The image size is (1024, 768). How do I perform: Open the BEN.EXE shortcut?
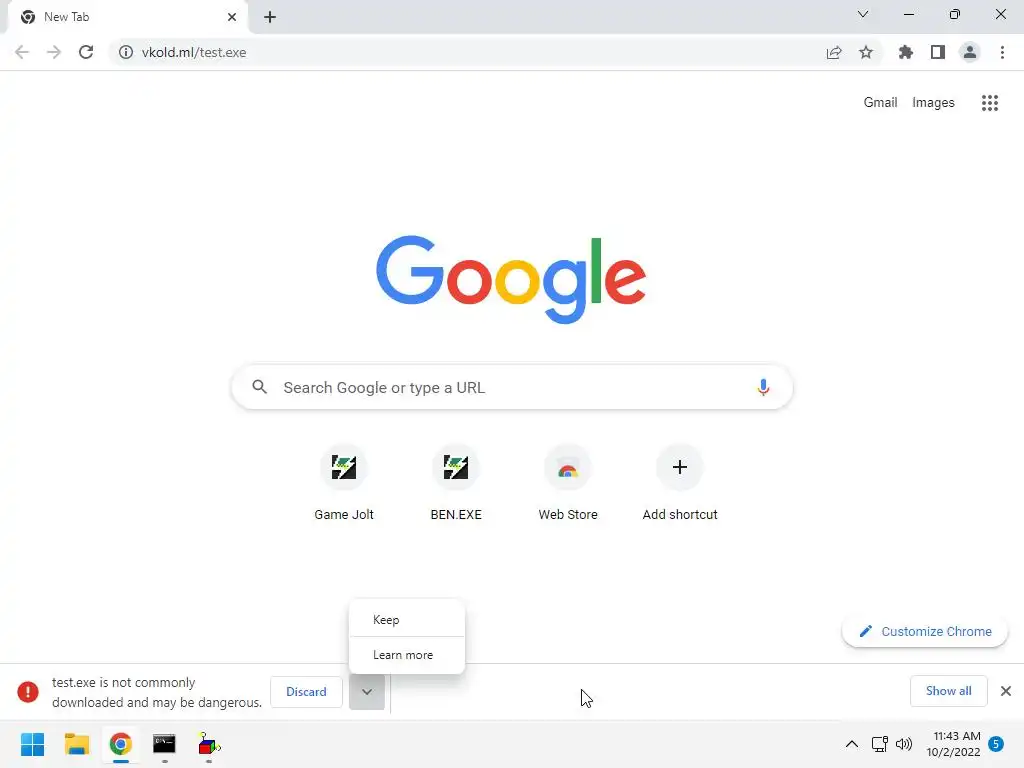456,483
